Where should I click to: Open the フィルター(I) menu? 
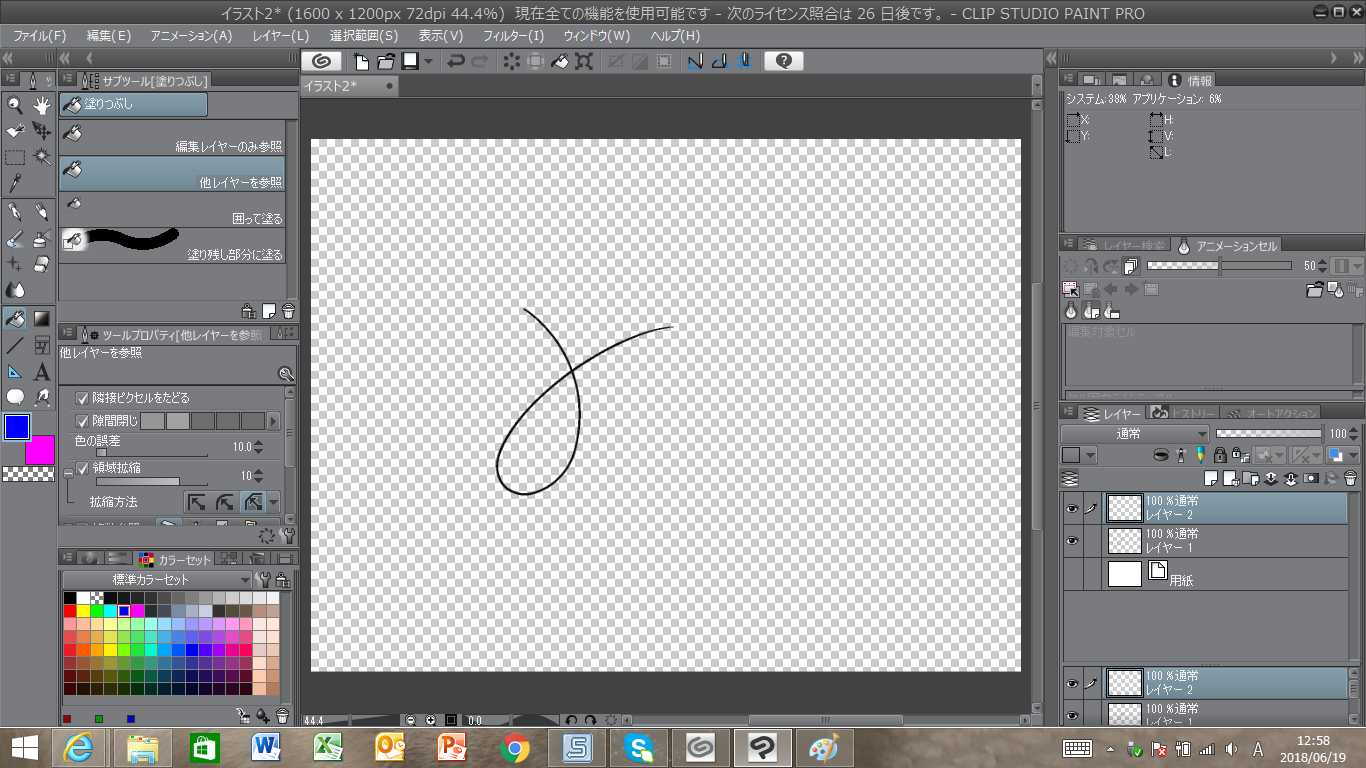tap(513, 35)
